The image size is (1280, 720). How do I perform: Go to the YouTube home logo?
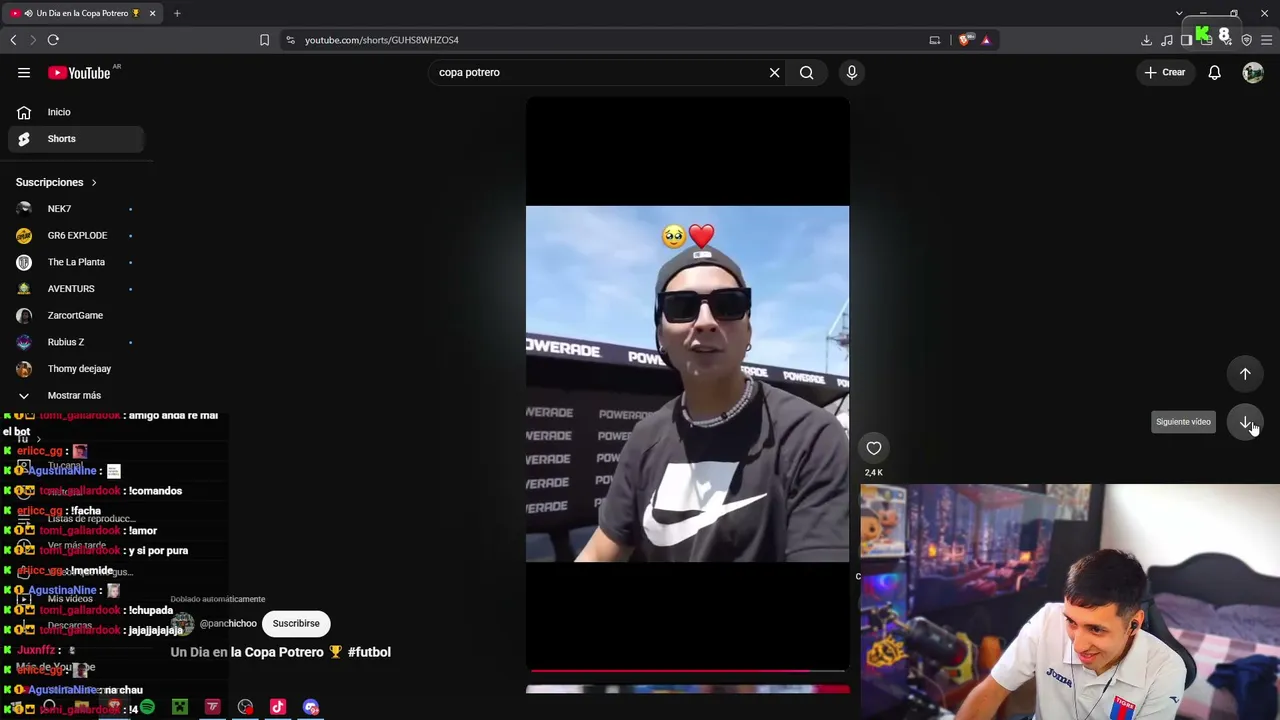[79, 73]
